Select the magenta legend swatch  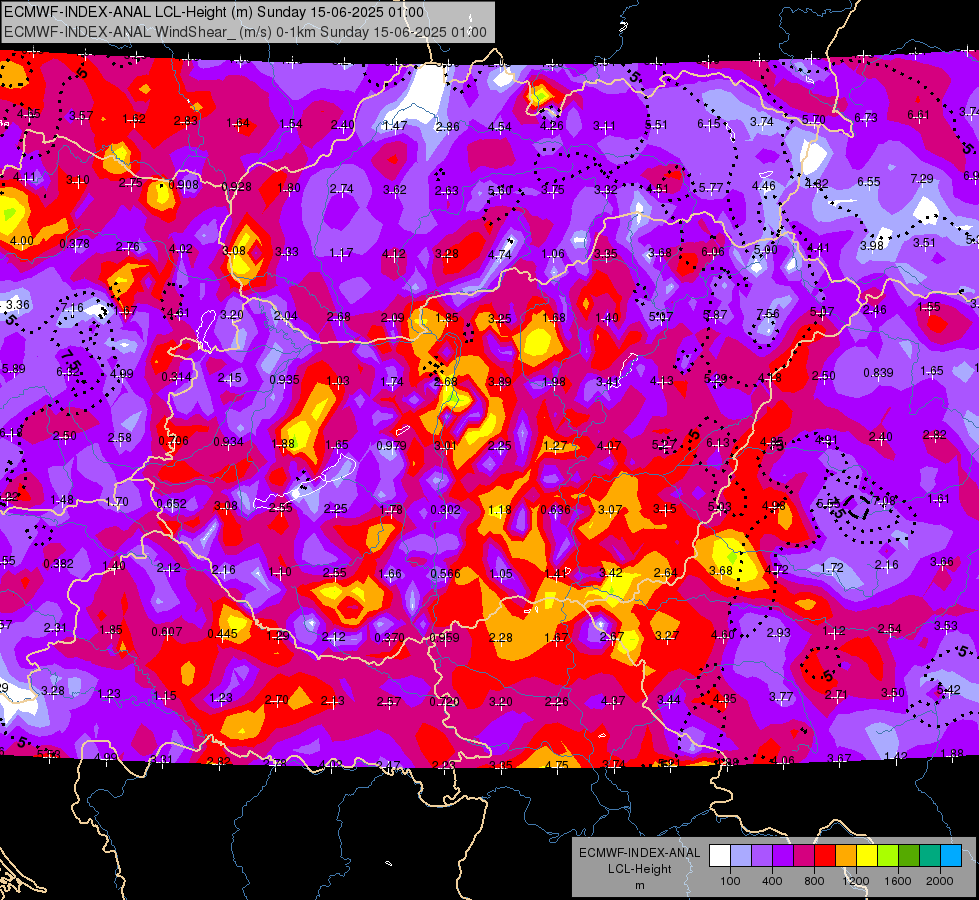[x=804, y=856]
